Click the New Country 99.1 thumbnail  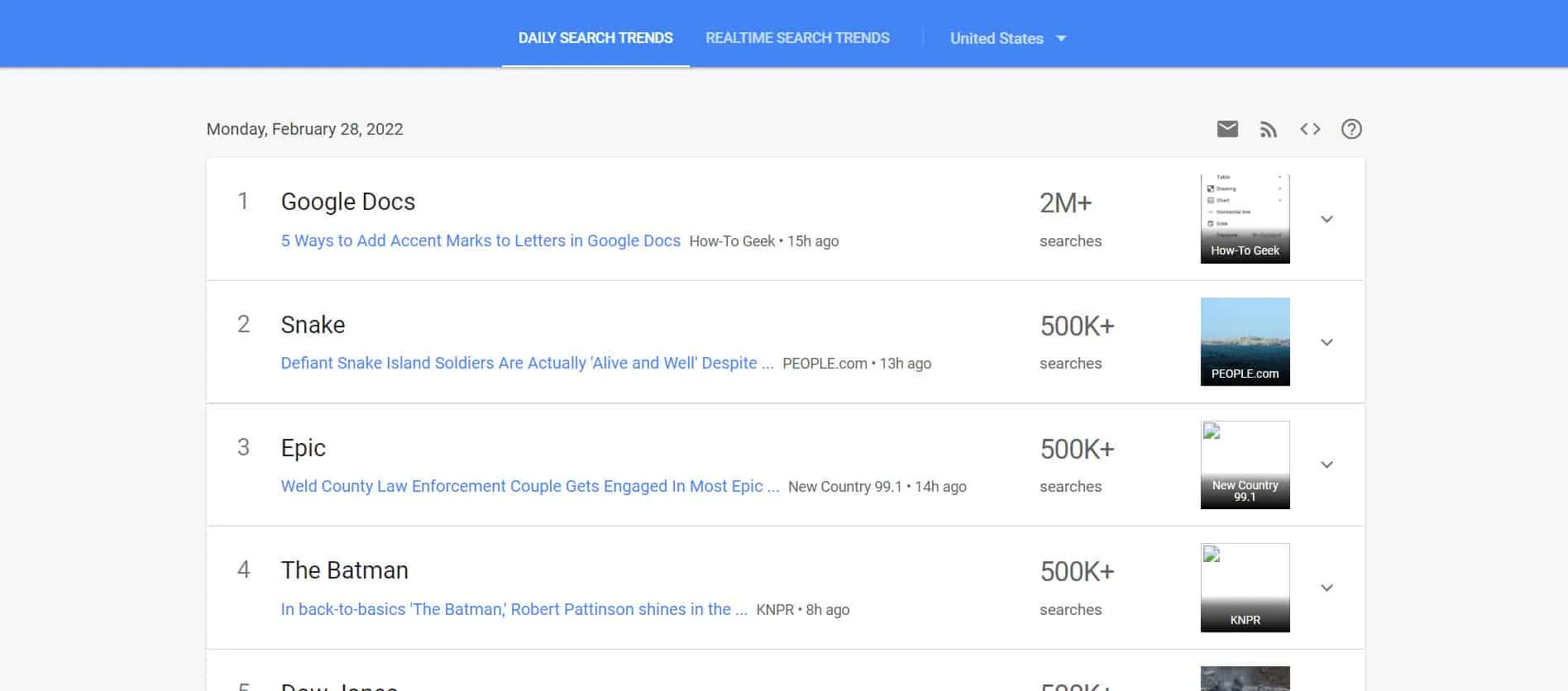tap(1245, 465)
